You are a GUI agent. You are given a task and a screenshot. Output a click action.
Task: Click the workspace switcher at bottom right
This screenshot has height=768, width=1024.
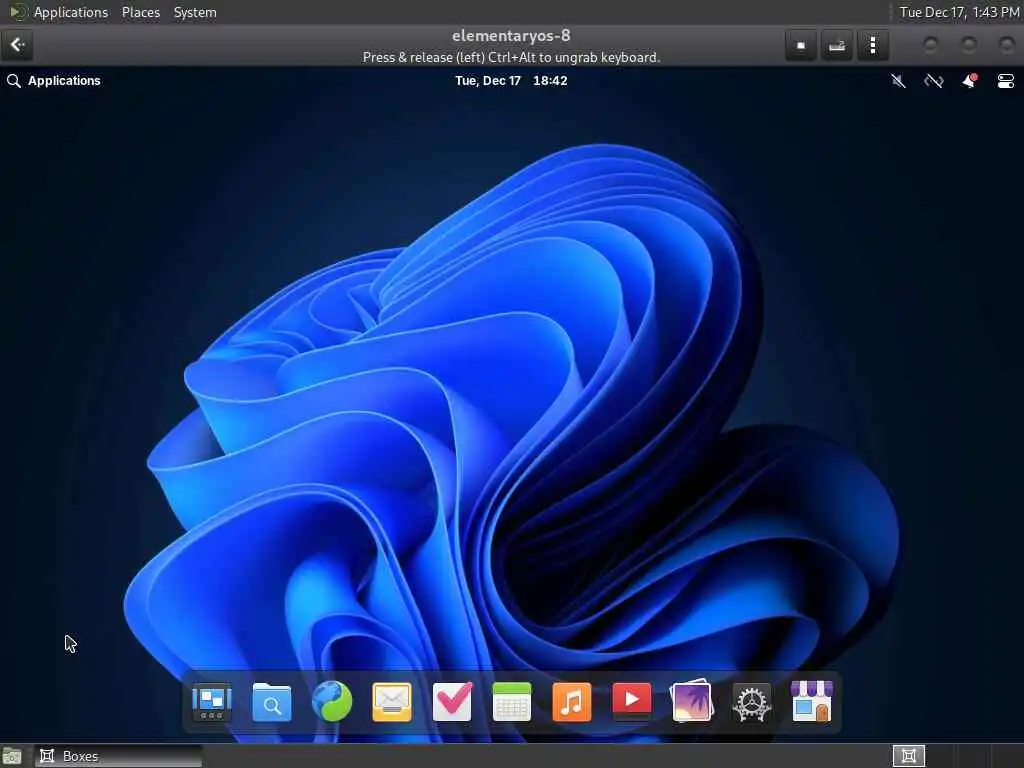(908, 756)
